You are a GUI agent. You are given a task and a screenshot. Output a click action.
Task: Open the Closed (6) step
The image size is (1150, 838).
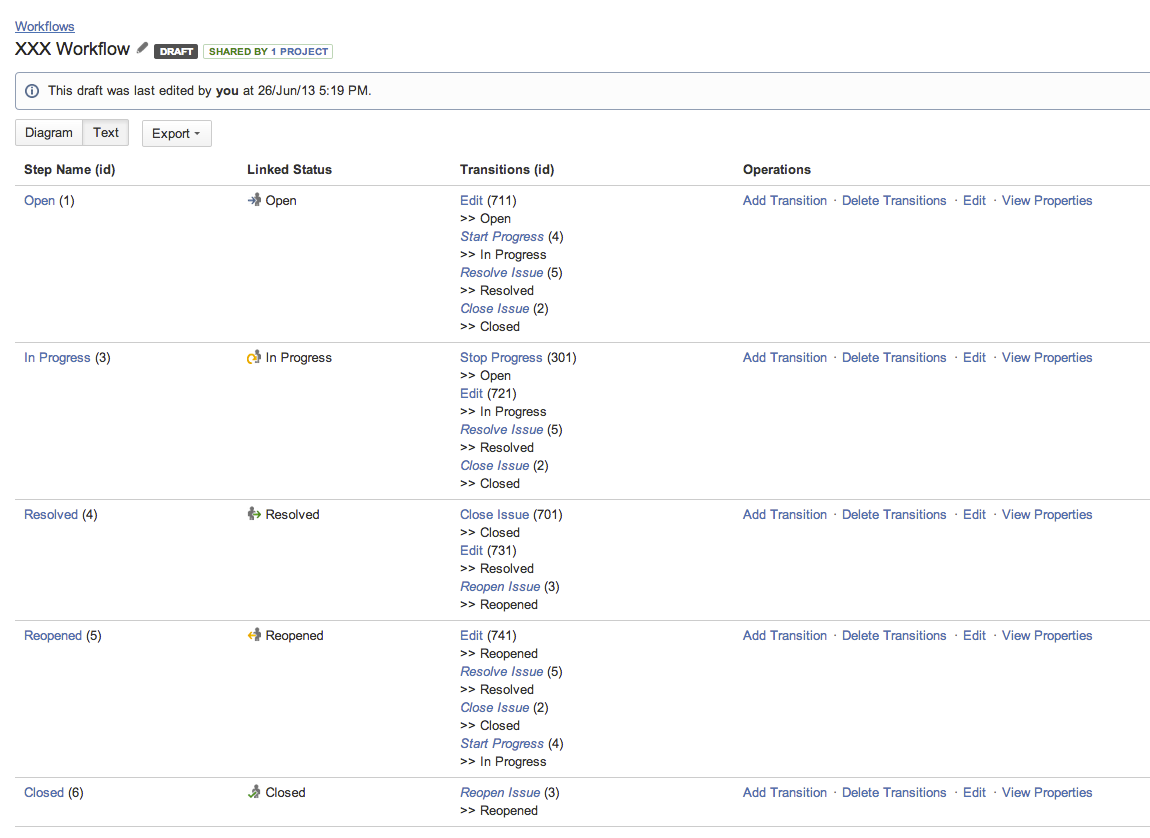tap(44, 793)
